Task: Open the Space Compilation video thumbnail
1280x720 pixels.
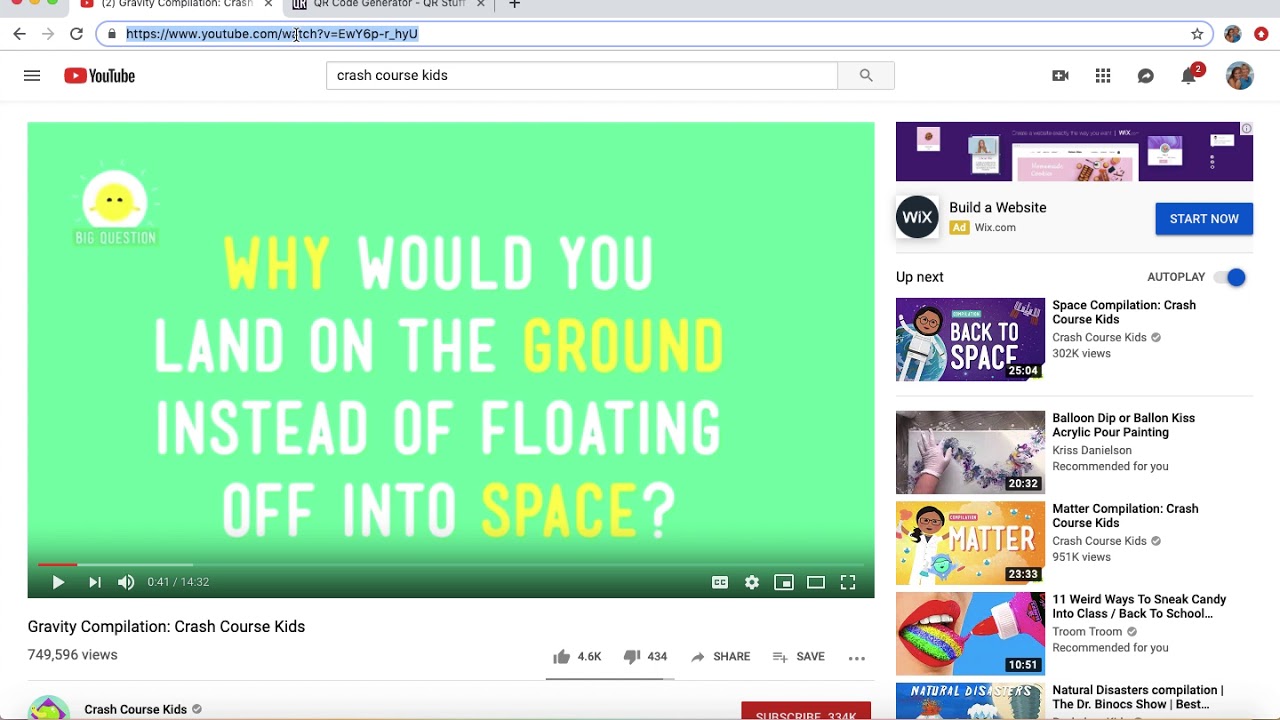Action: click(970, 339)
